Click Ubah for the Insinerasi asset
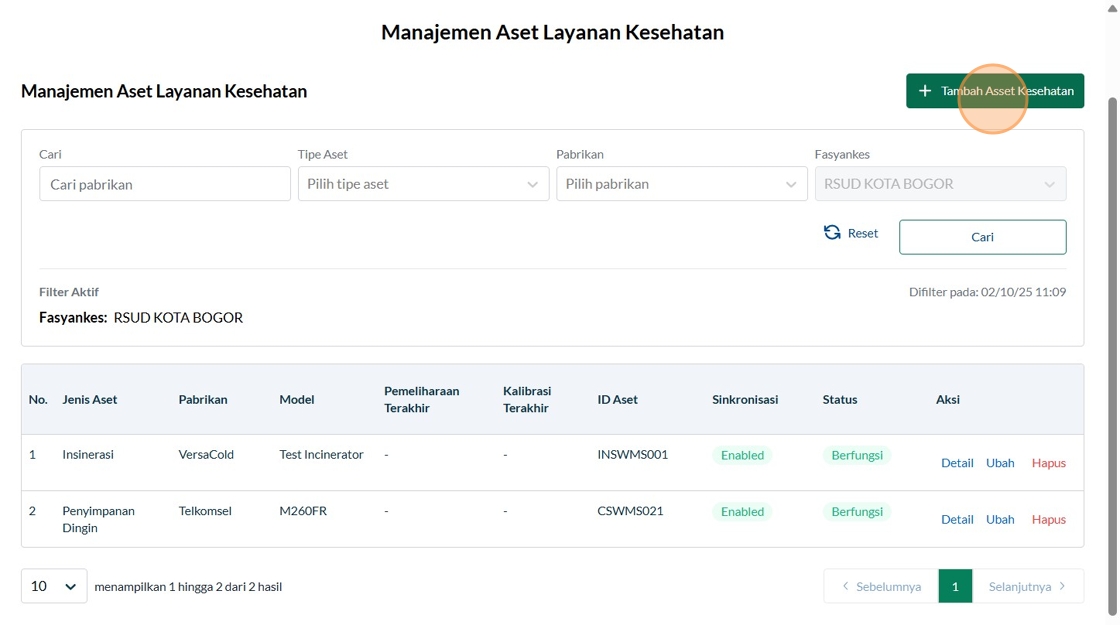The image size is (1120, 625). (1000, 463)
